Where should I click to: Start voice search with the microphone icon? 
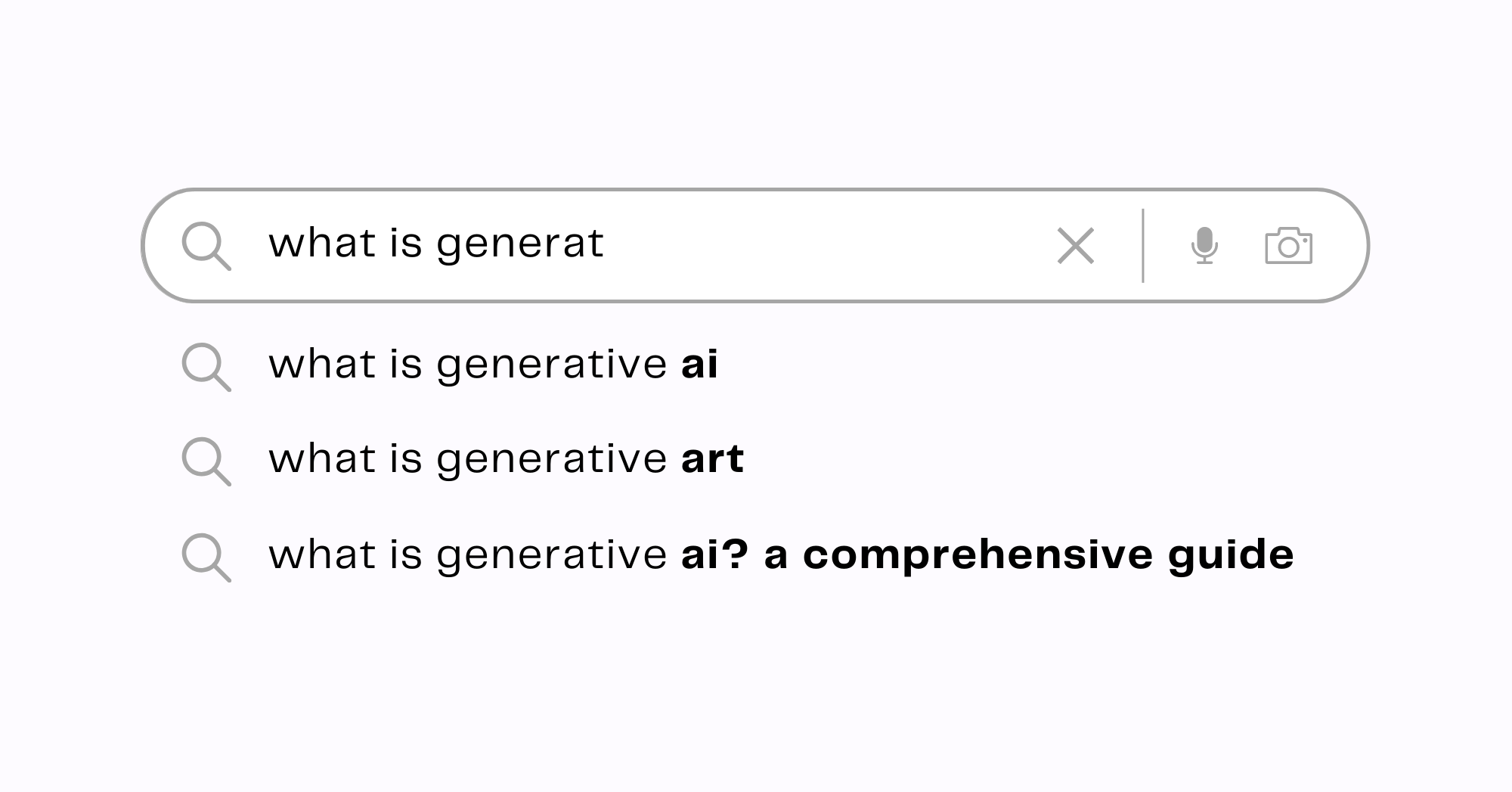[x=1205, y=244]
